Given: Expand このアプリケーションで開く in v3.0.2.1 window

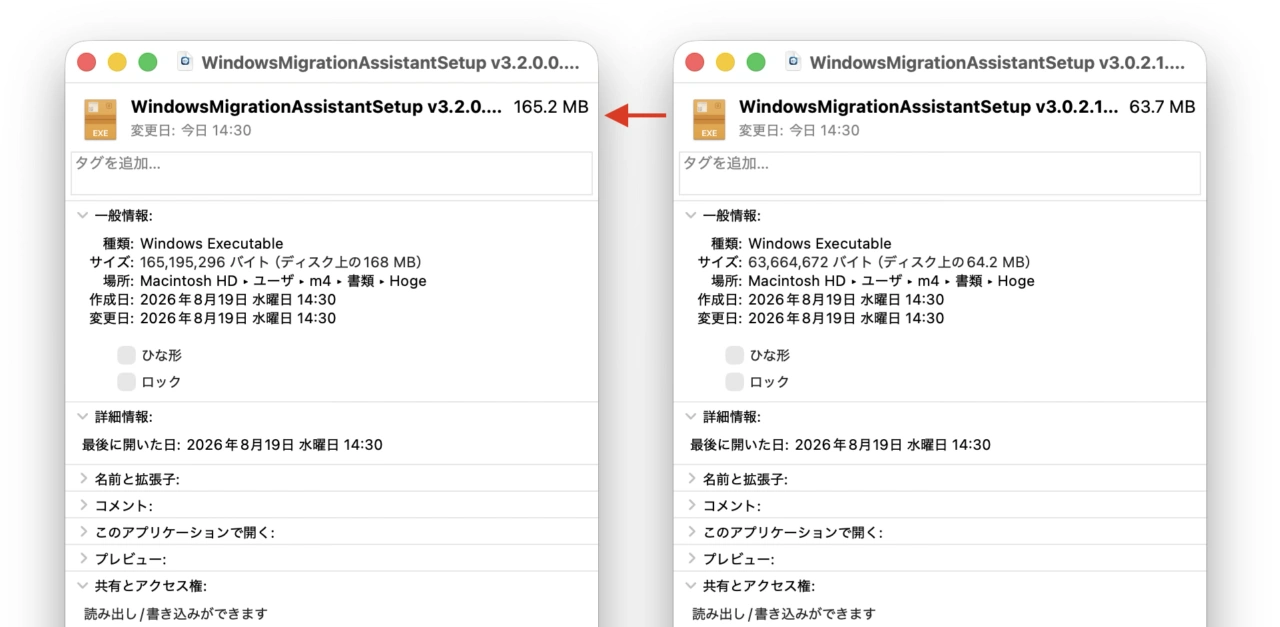Looking at the screenshot, I should pos(691,532).
